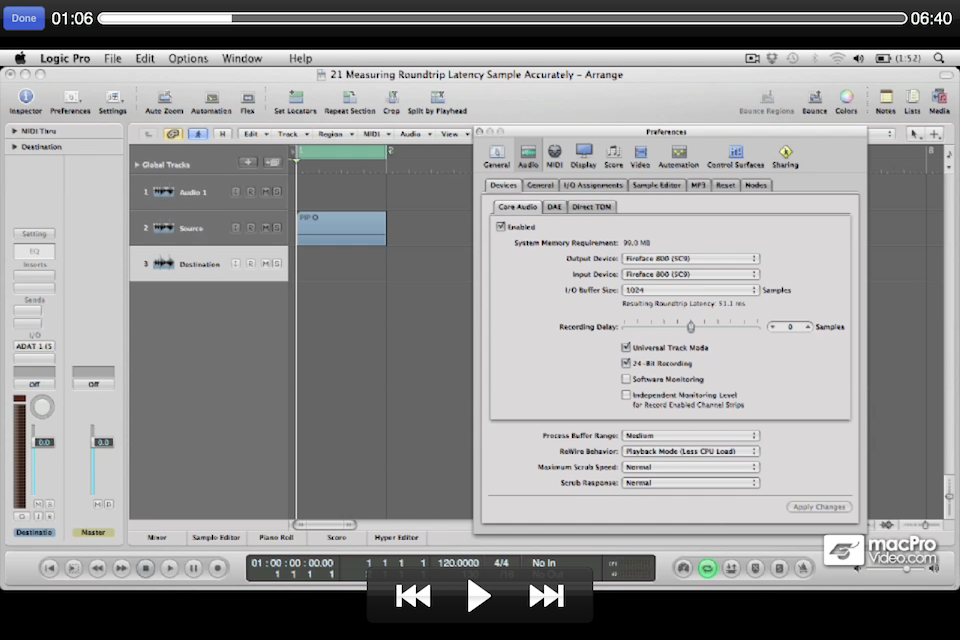Select Control Surfaces preferences icon

pyautogui.click(x=735, y=157)
